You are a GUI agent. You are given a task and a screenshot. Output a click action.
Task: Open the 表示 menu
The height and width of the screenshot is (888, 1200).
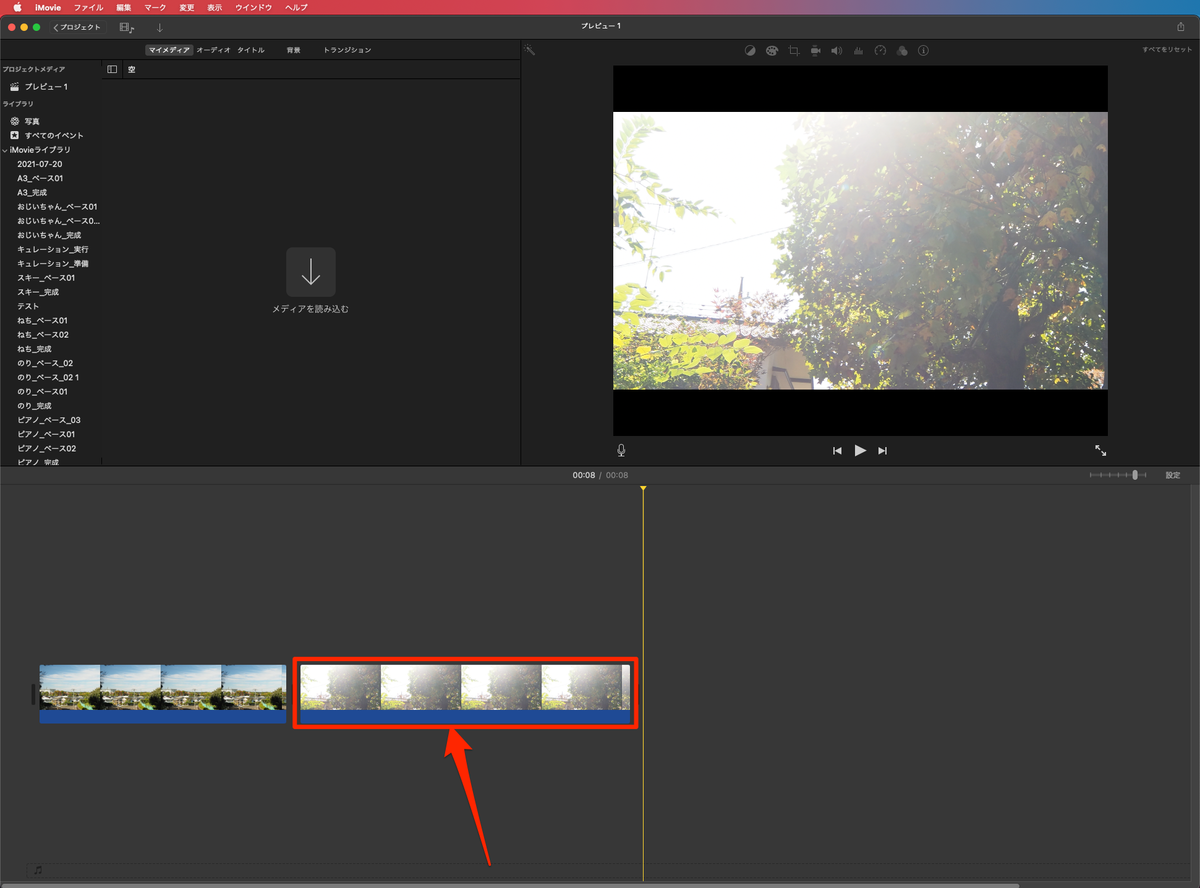click(x=215, y=7)
